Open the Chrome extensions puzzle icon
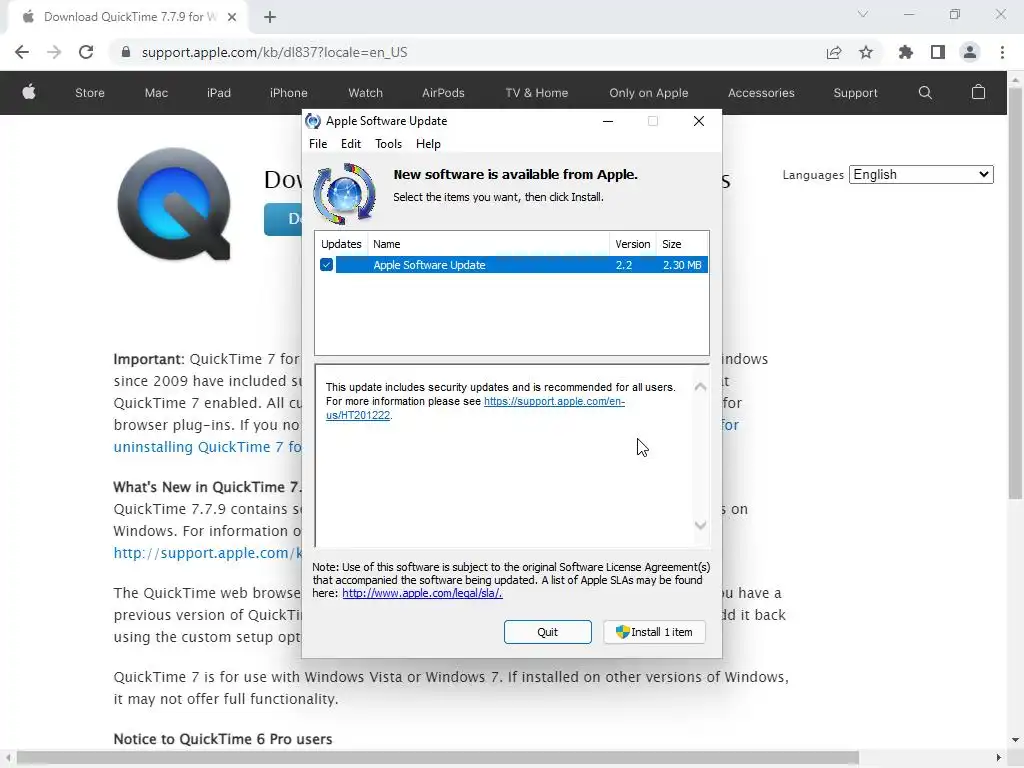Viewport: 1024px width, 768px height. coord(905,52)
